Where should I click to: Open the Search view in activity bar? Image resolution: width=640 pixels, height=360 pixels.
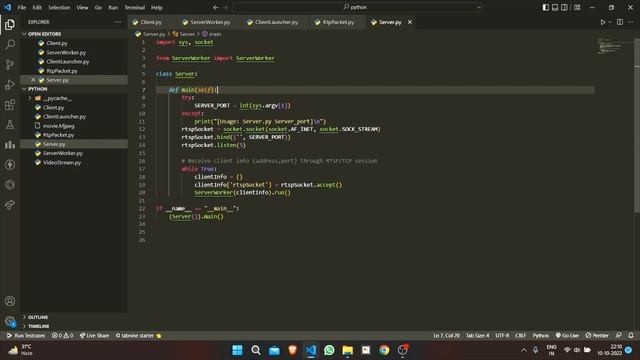pyautogui.click(x=10, y=44)
